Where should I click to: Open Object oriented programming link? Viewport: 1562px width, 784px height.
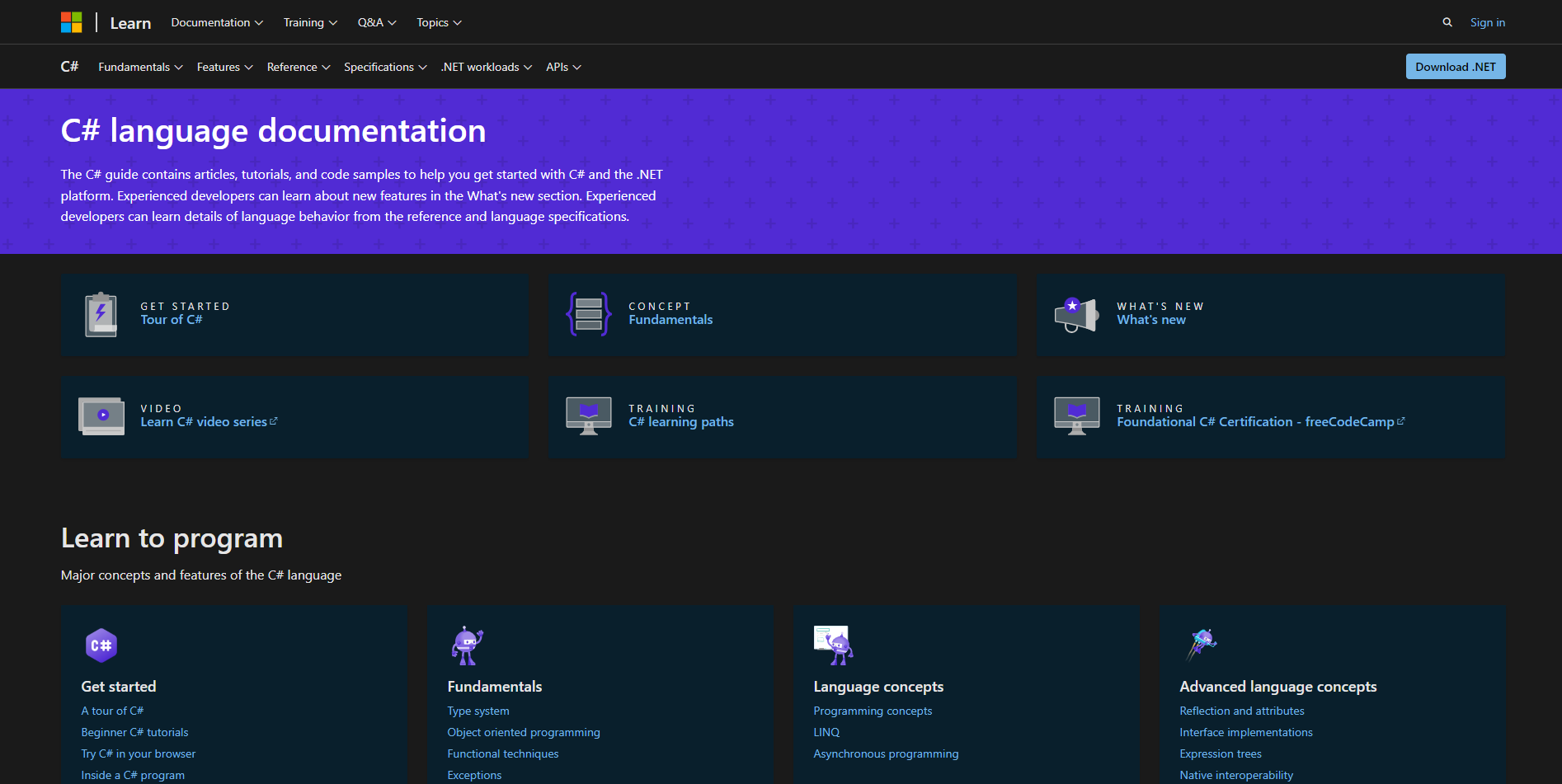click(524, 732)
